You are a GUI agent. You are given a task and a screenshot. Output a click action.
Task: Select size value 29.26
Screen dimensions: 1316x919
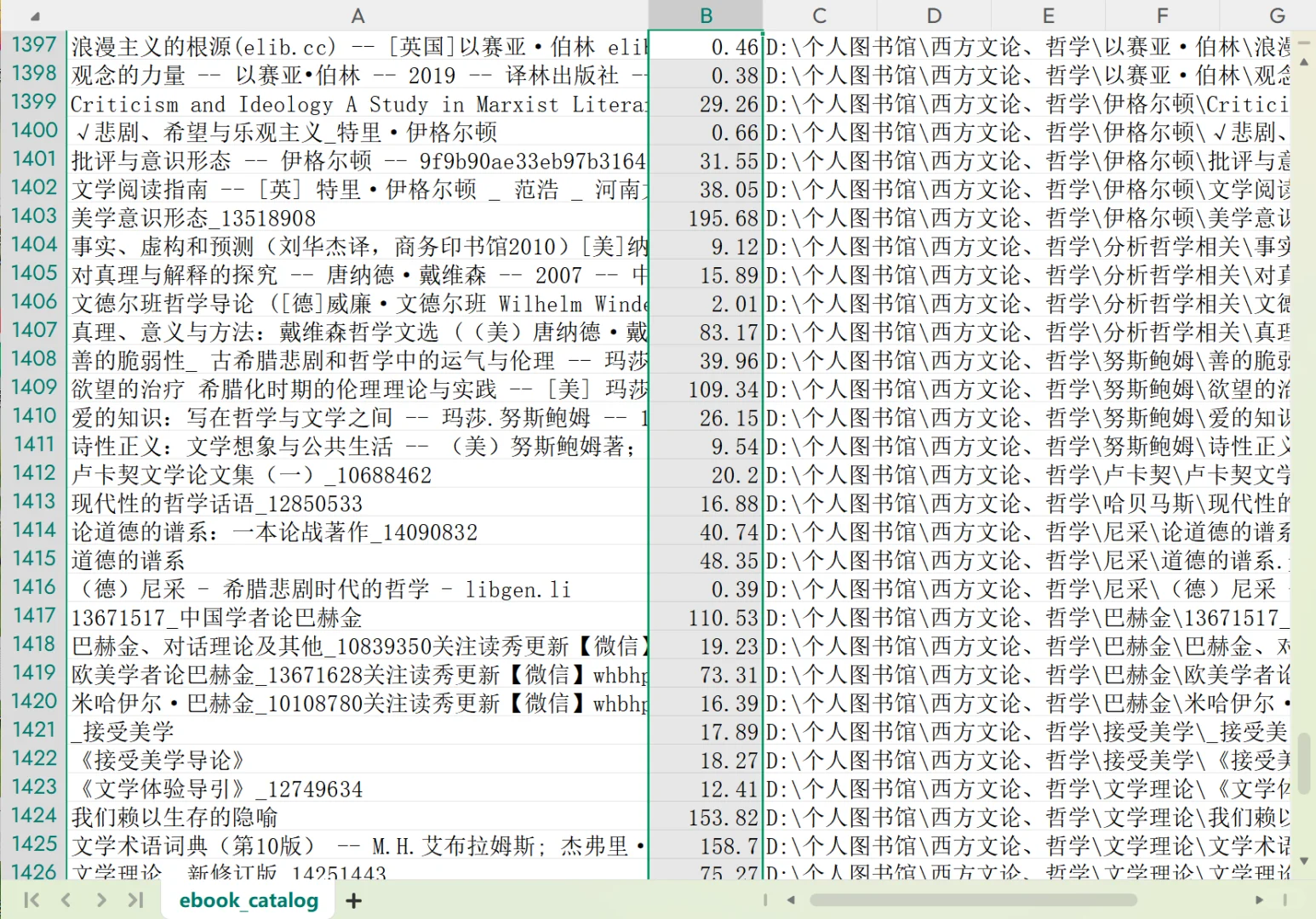pos(706,104)
